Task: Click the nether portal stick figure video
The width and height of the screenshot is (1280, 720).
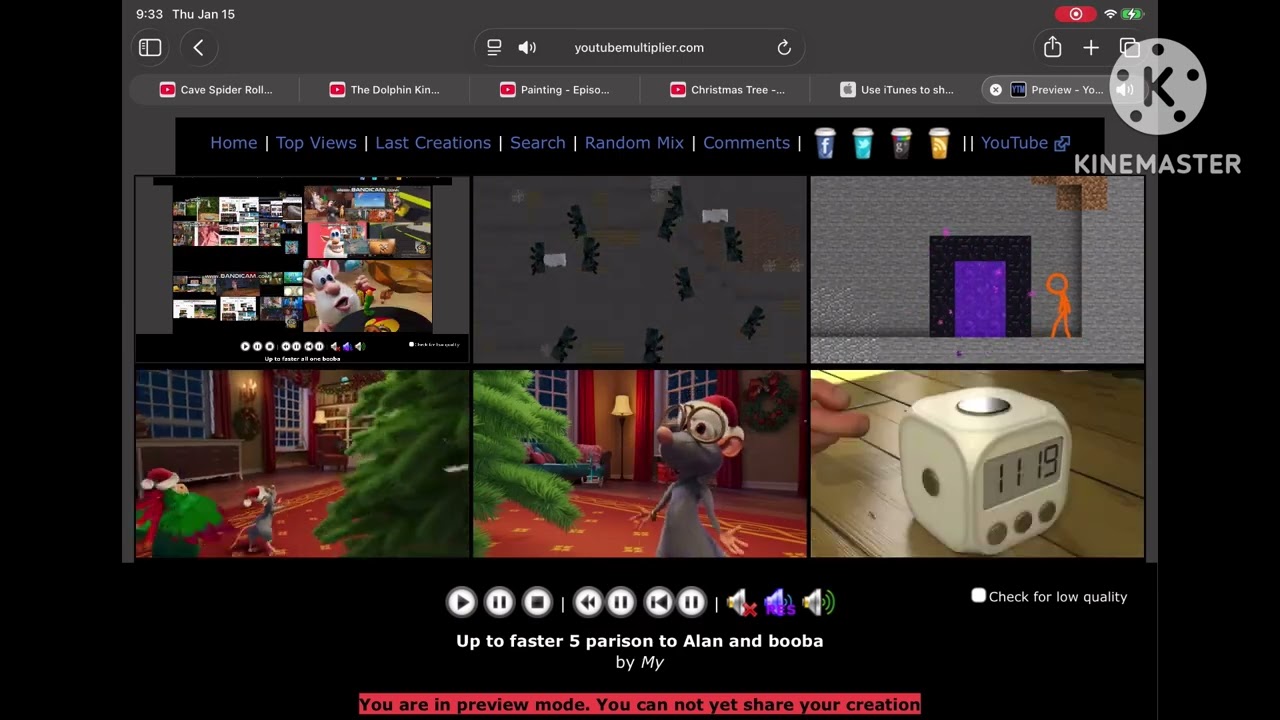Action: point(977,270)
